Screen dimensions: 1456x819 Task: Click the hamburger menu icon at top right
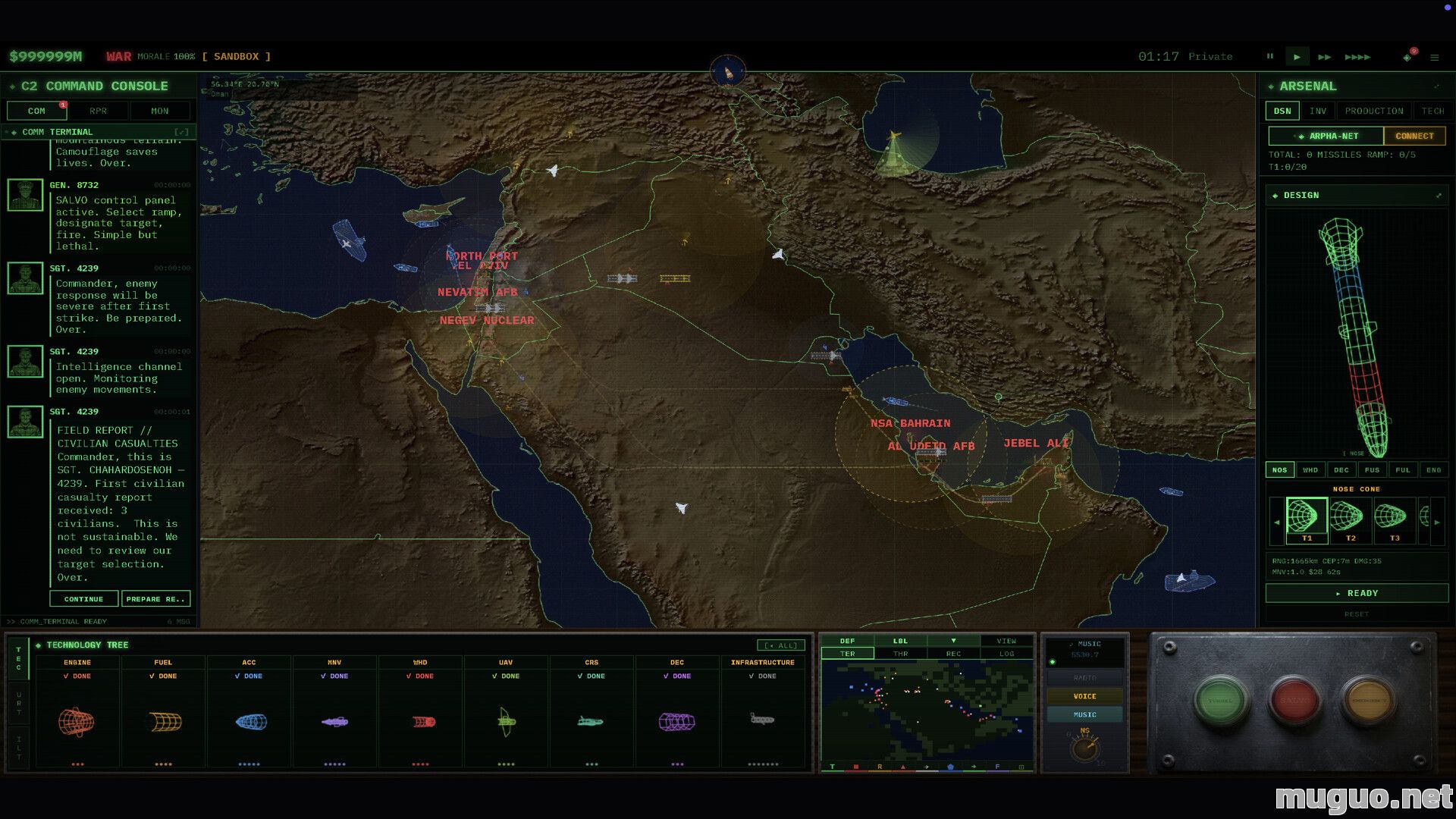click(1434, 57)
